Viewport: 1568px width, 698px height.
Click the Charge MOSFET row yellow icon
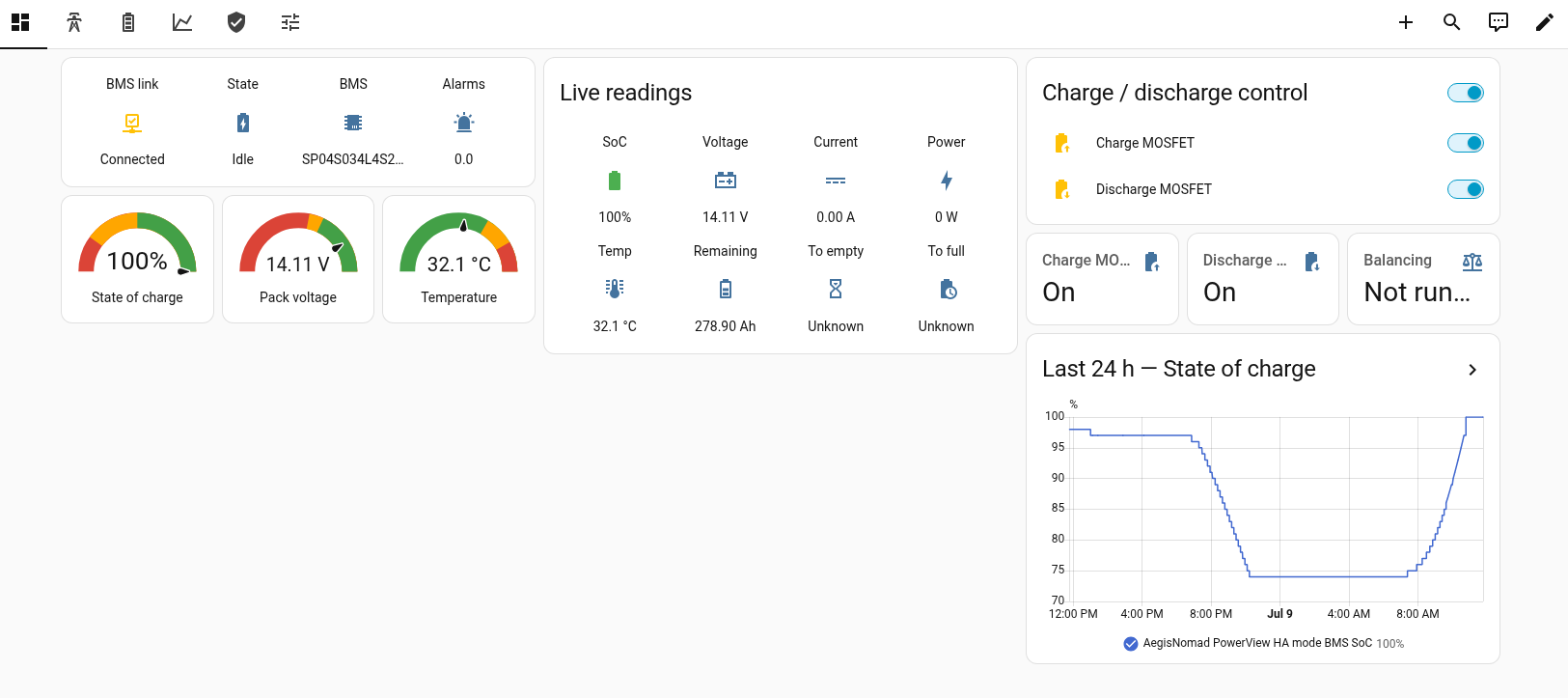pyautogui.click(x=1062, y=143)
